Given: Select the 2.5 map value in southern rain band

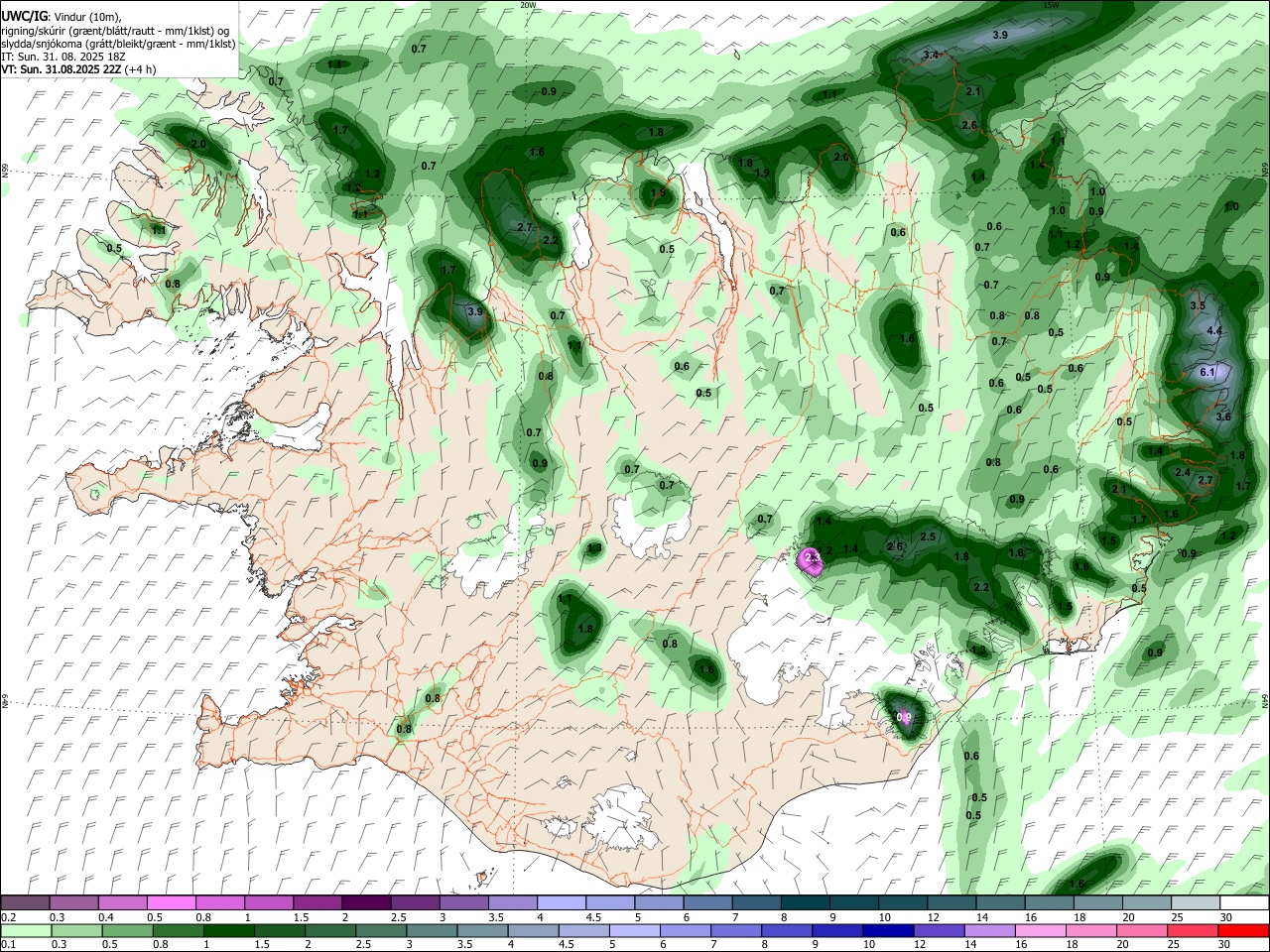Looking at the screenshot, I should point(928,536).
